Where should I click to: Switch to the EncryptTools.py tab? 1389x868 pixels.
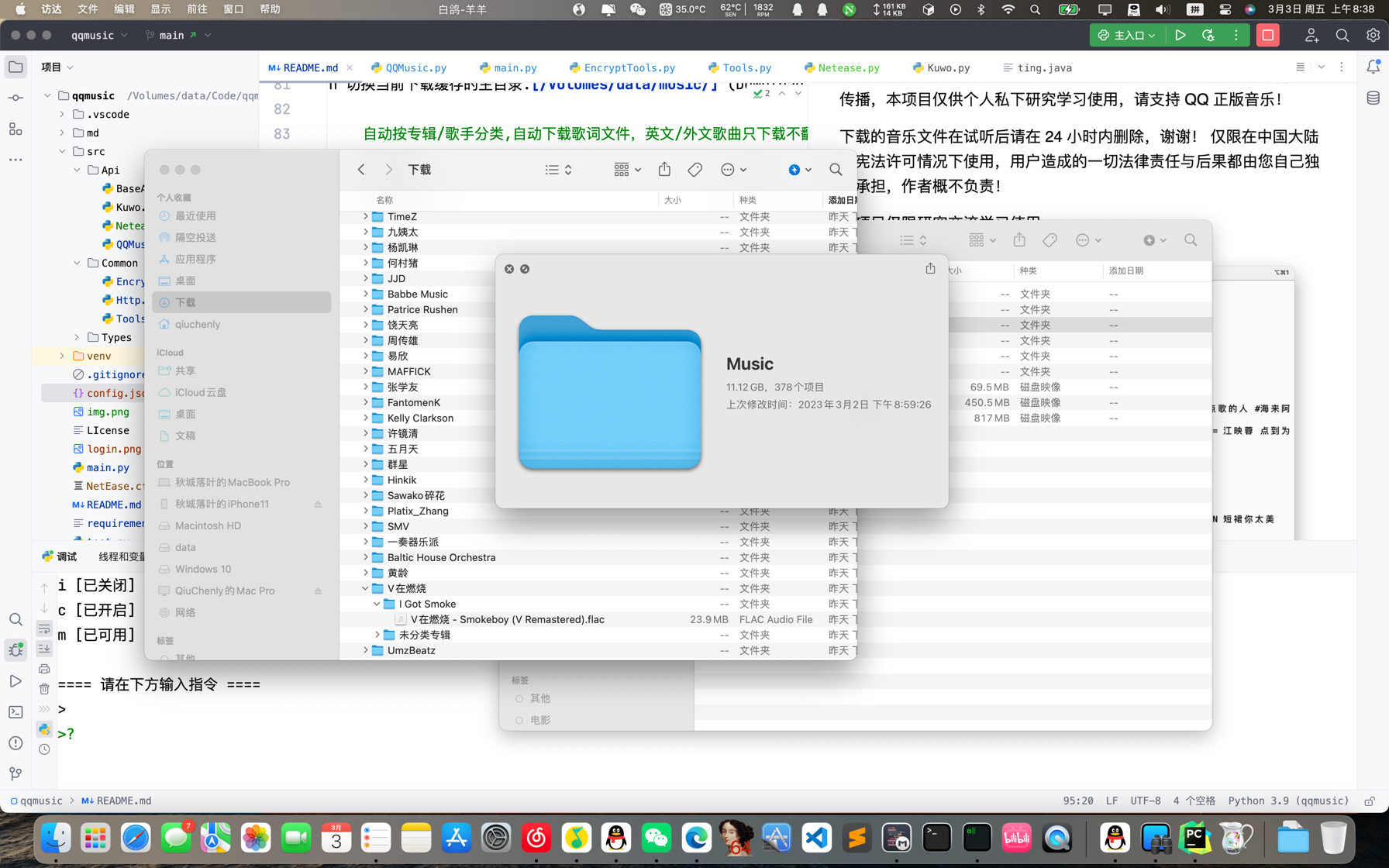tap(622, 67)
